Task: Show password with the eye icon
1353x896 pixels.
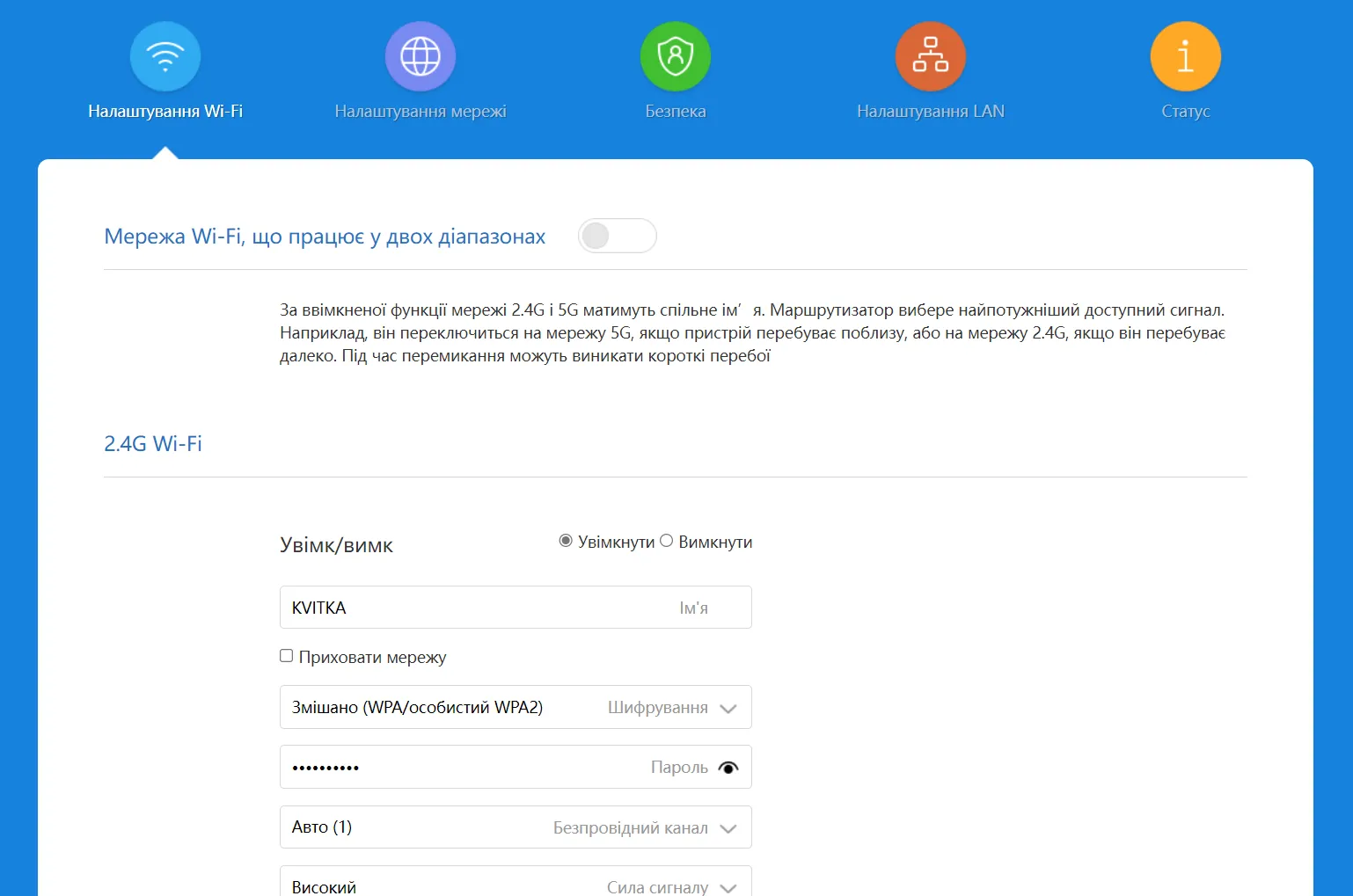Action: tap(728, 768)
